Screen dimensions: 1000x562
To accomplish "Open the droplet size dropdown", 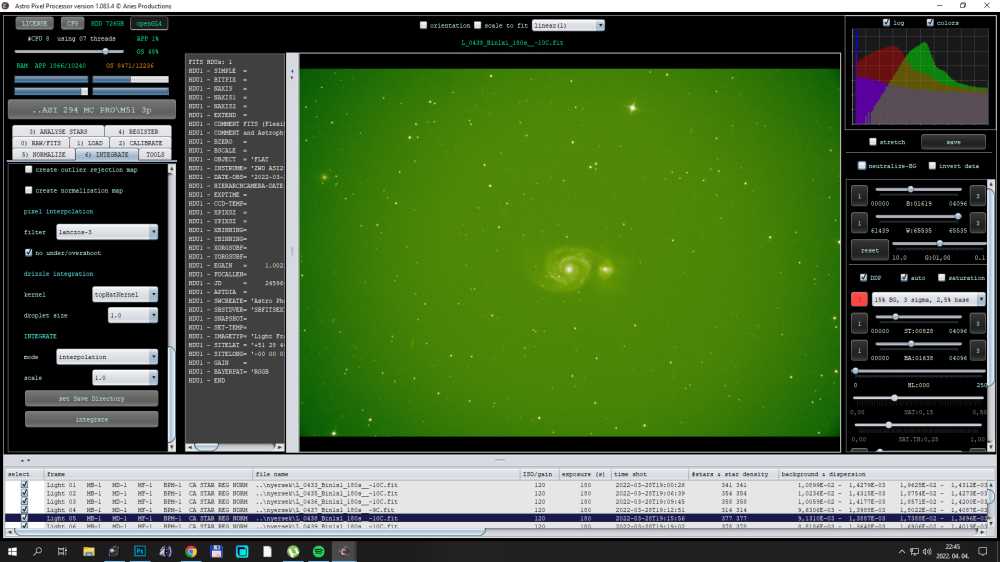I will coord(132,315).
